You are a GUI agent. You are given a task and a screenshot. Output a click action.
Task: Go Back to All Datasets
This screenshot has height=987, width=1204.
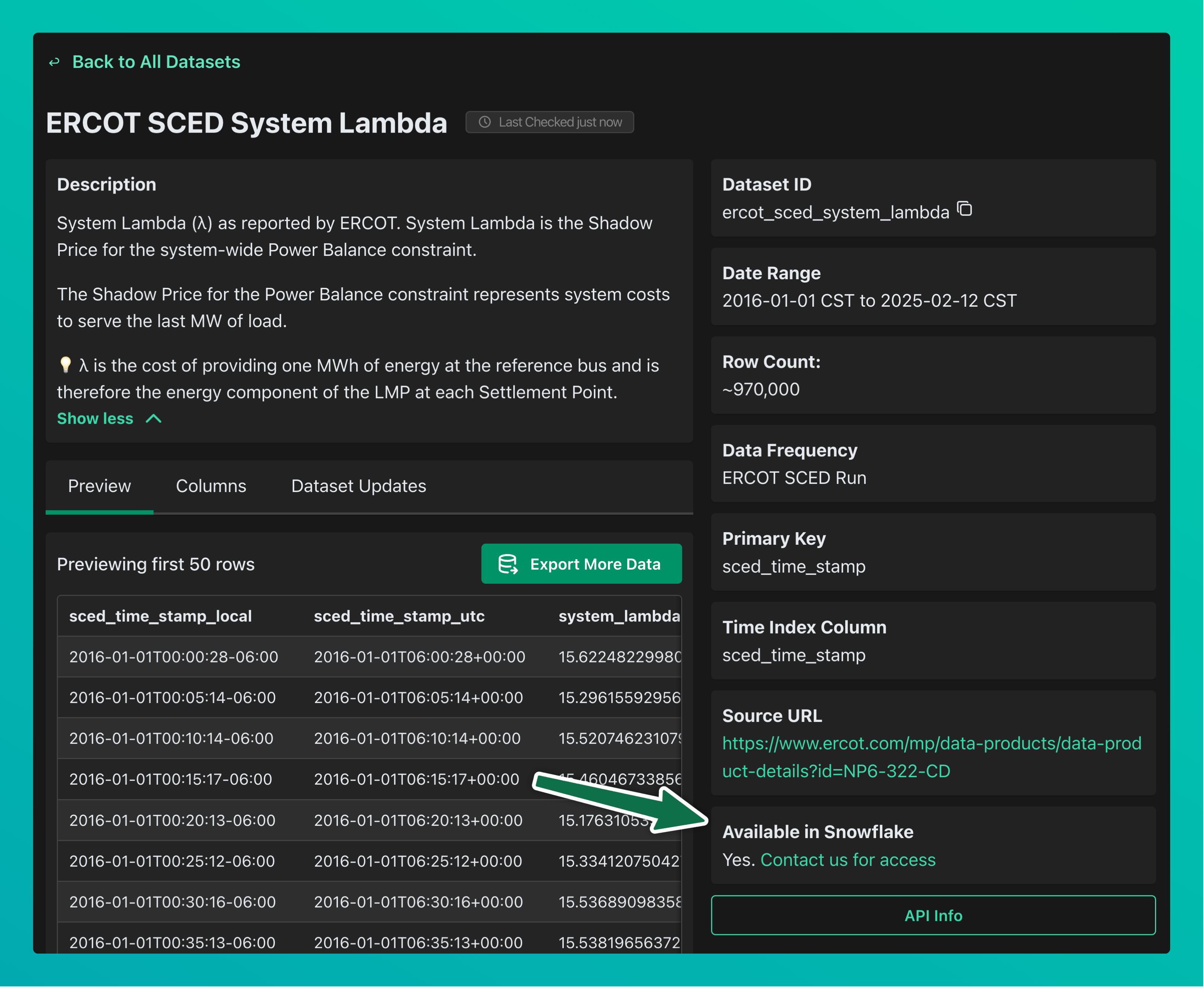click(156, 62)
